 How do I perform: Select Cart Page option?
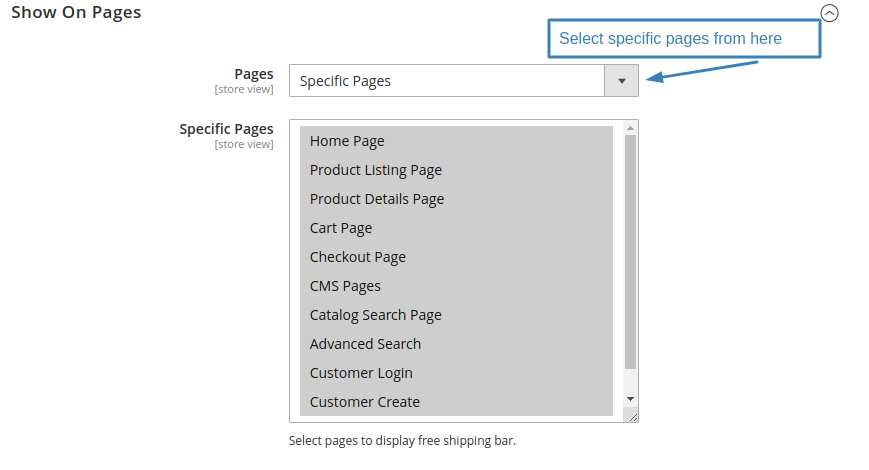tap(456, 228)
